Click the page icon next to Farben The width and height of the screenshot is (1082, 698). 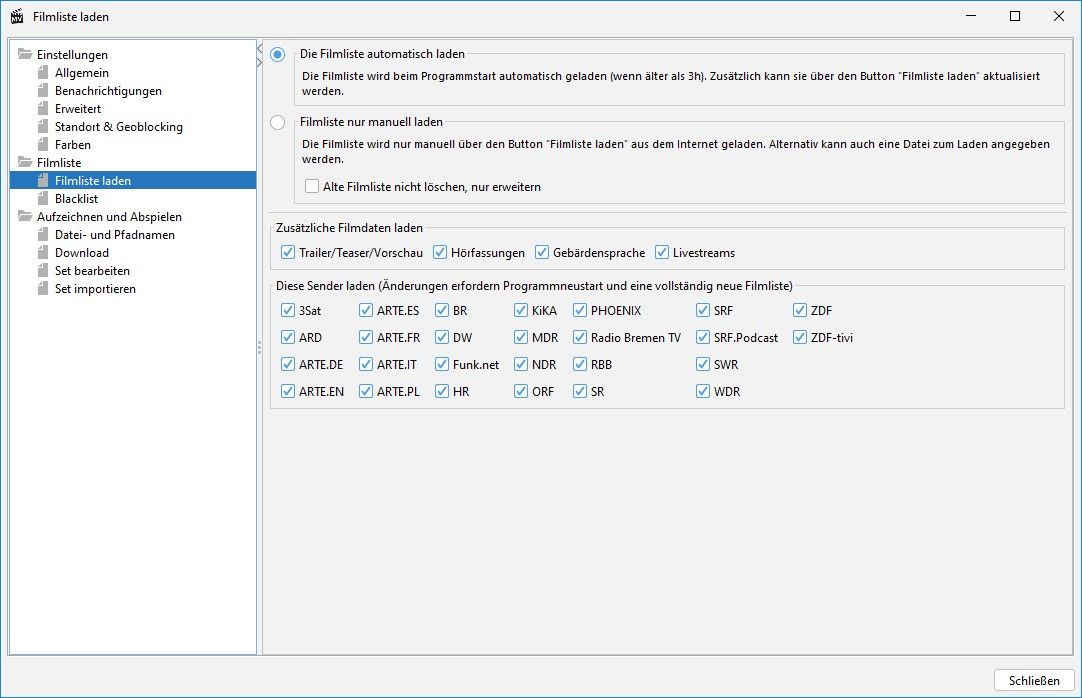[x=43, y=145]
